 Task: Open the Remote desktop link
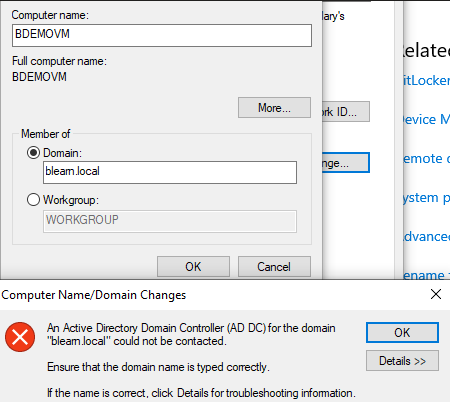click(426, 158)
